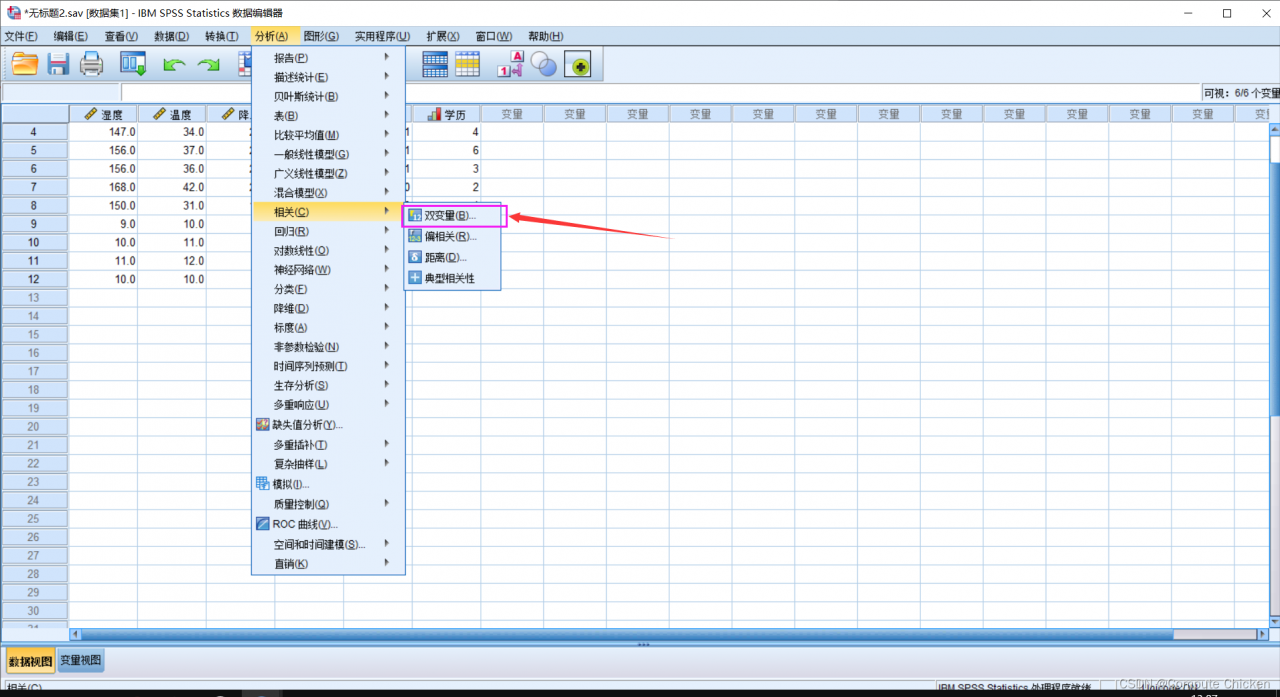Click the bar chart icon of 学历 column

(x=434, y=114)
